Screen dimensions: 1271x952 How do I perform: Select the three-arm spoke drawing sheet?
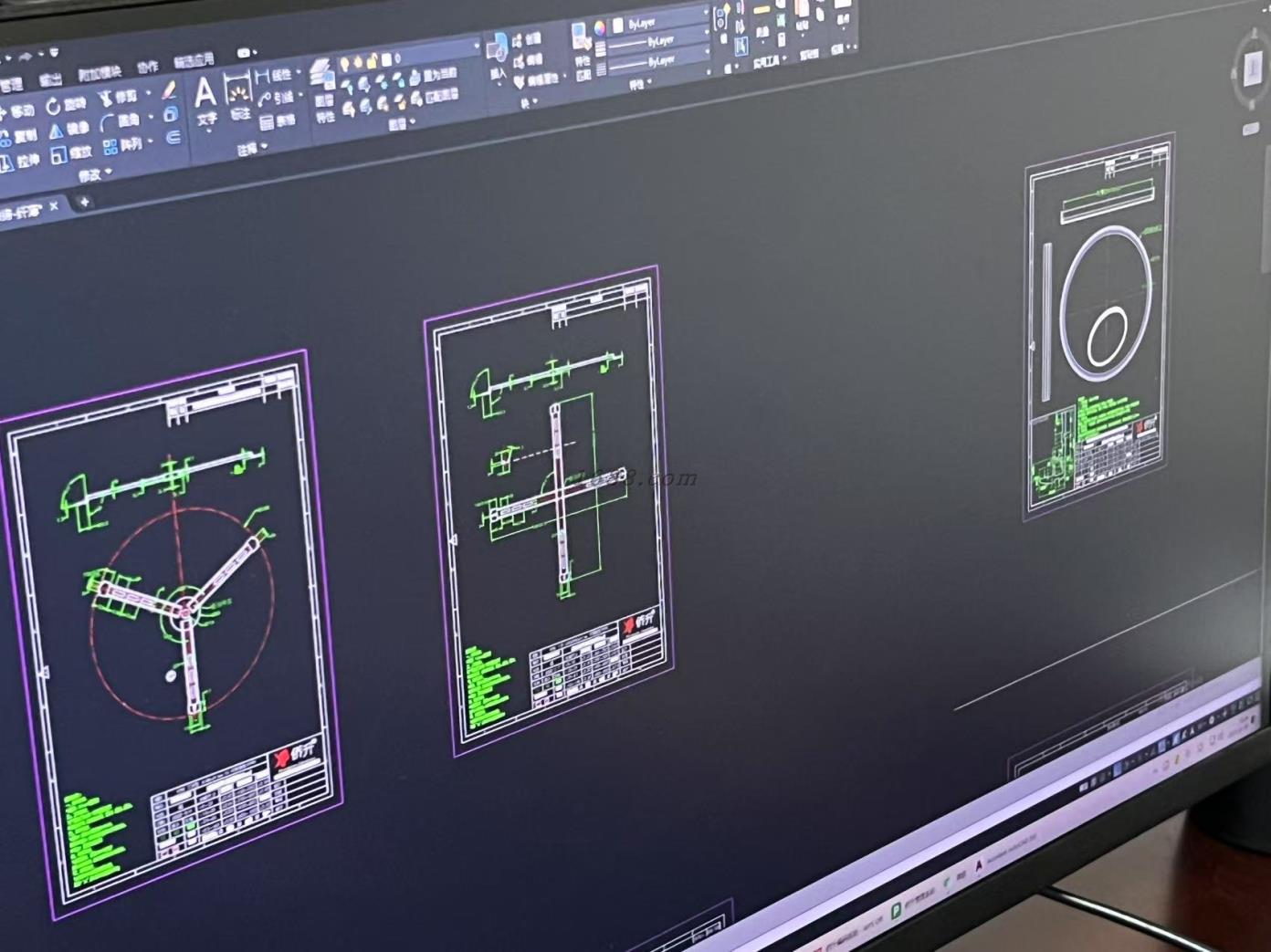(170, 633)
